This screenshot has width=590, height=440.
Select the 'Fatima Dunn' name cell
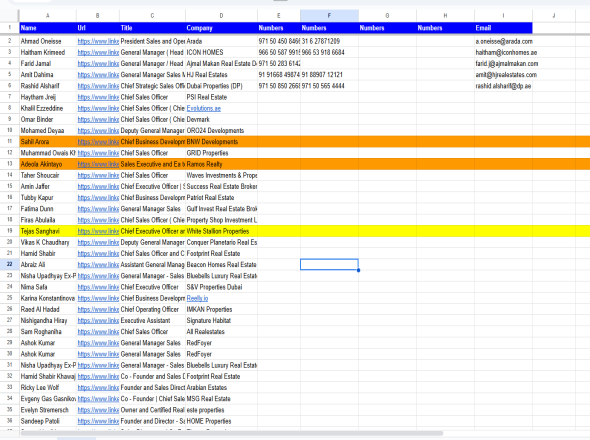[48, 209]
